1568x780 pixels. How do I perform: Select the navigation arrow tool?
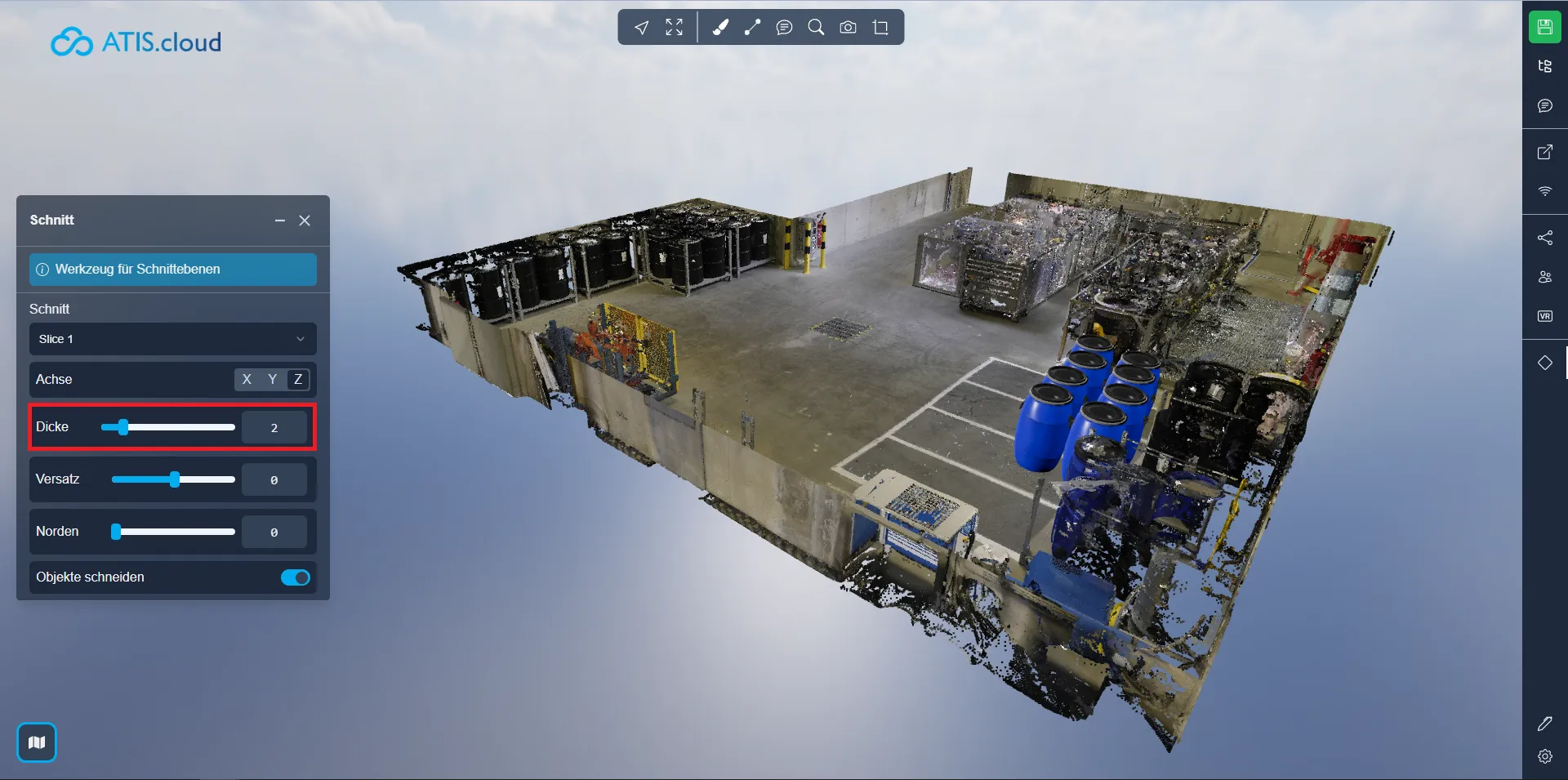(x=642, y=28)
